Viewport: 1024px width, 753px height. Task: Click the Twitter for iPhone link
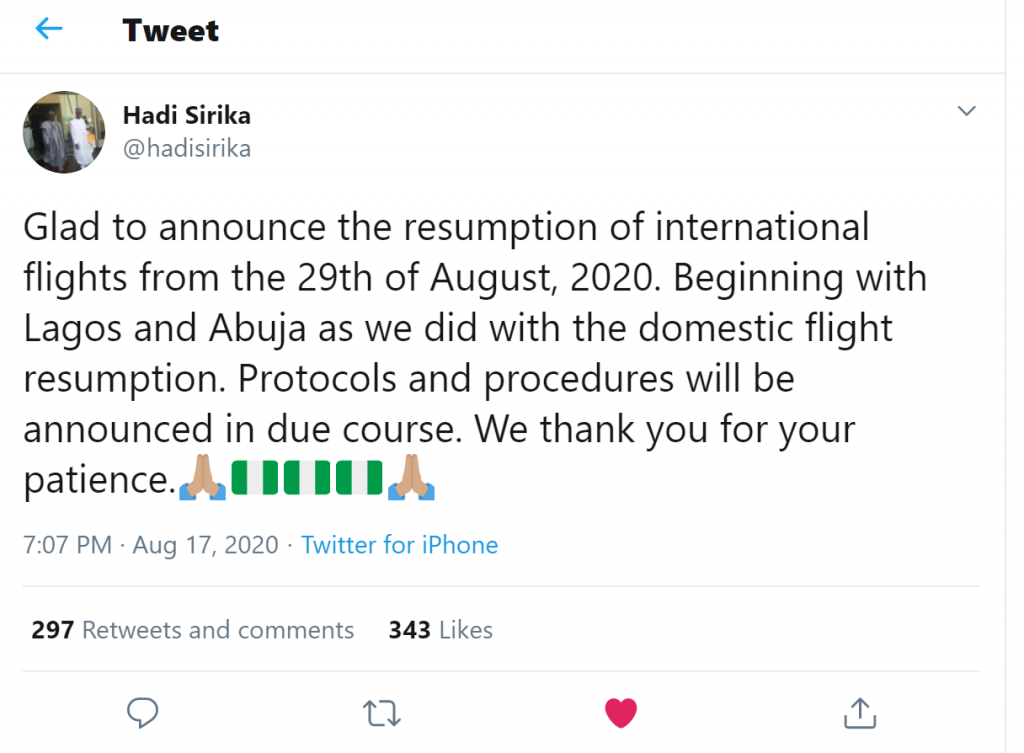399,545
